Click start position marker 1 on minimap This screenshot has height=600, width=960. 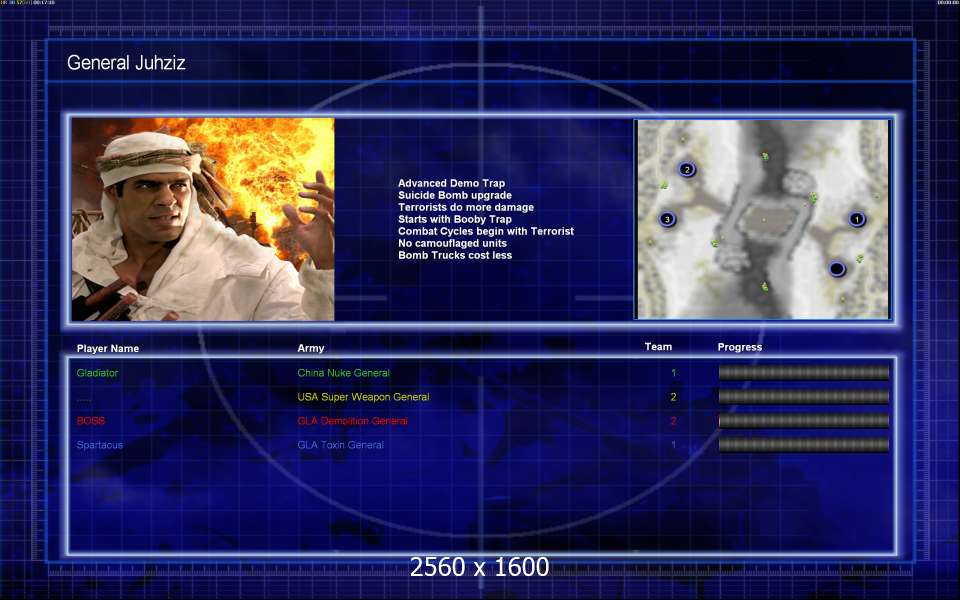click(x=857, y=219)
